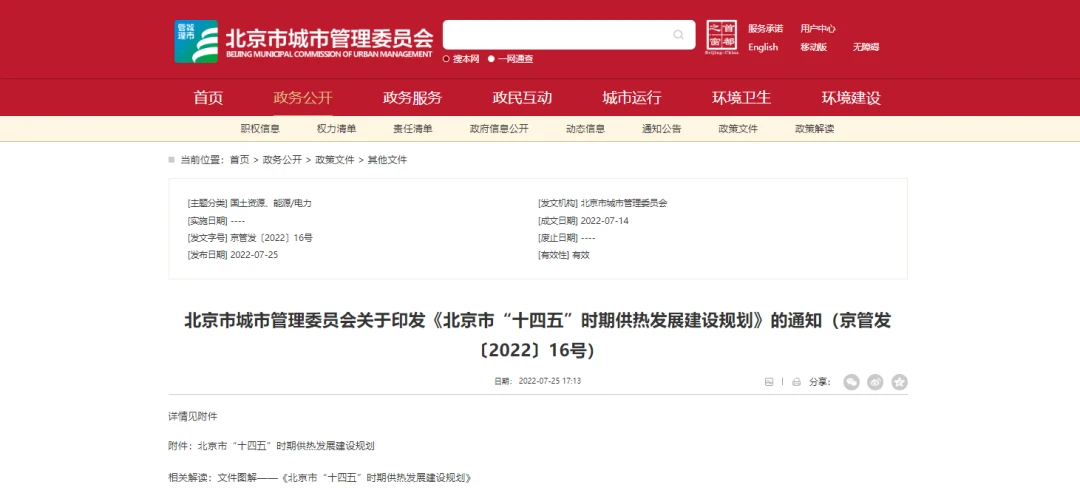1080x496 pixels.
Task: Click 政策文件 in the breadcrumb
Action: [335, 160]
